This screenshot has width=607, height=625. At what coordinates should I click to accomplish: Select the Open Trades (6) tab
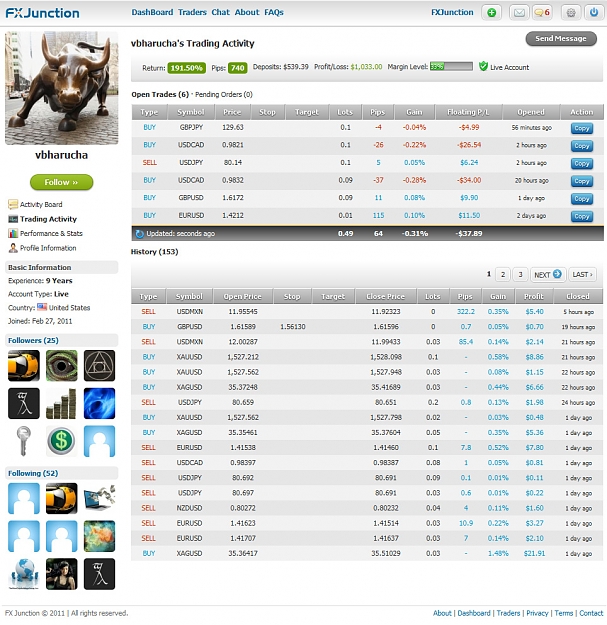160,94
